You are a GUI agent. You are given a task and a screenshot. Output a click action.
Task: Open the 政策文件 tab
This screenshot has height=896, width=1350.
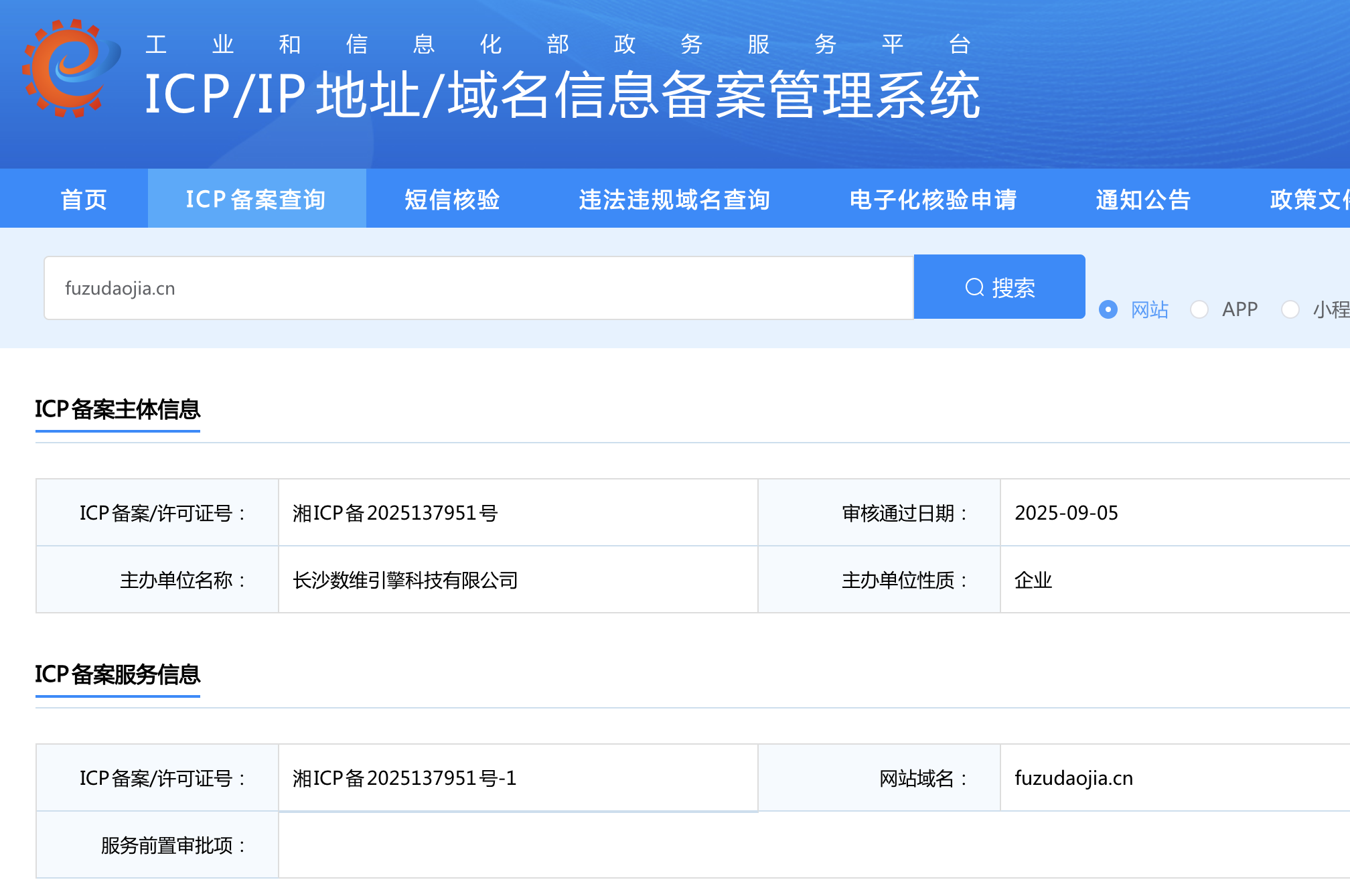click(1309, 199)
